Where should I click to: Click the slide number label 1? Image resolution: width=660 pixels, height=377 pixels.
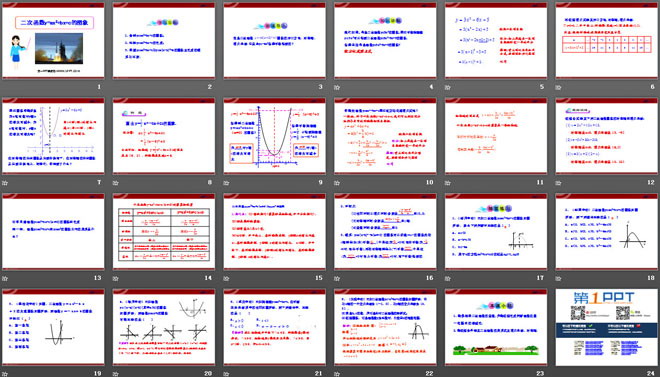[99, 87]
